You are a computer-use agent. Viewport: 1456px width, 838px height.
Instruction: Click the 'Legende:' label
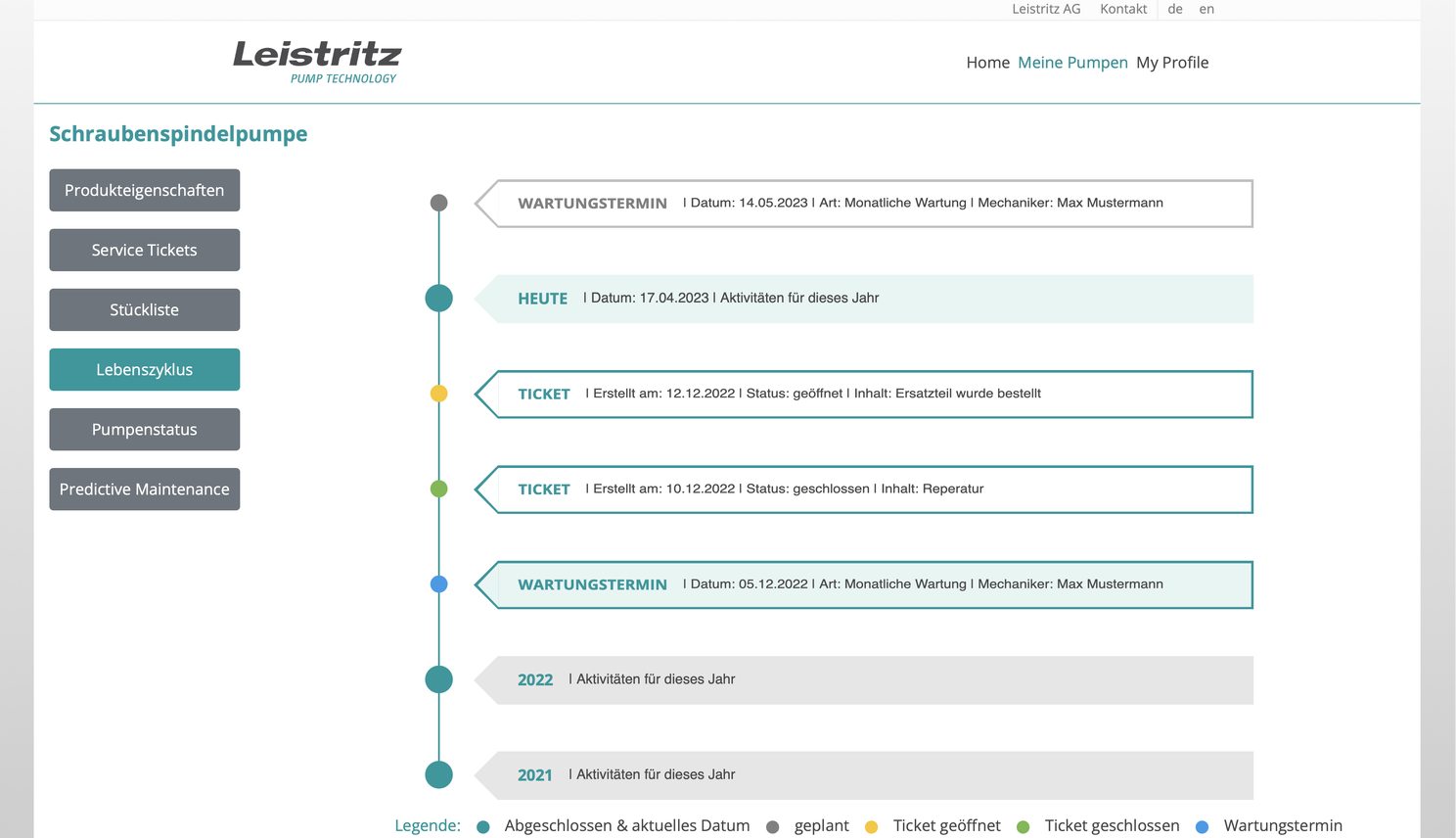[428, 825]
